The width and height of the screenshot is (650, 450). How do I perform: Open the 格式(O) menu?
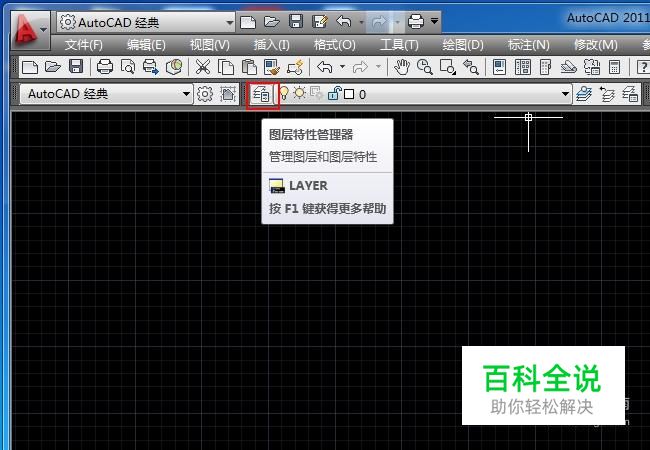click(335, 45)
